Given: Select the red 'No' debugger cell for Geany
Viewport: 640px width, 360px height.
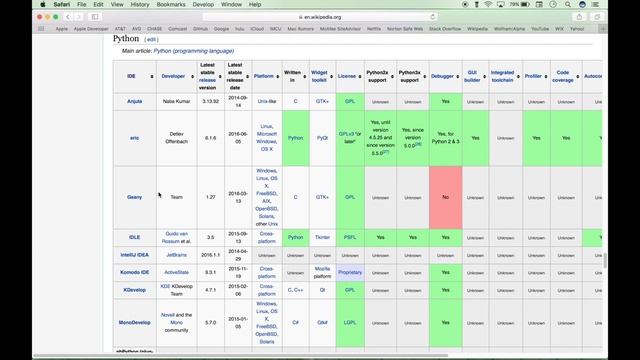Looking at the screenshot, I should pyautogui.click(x=445, y=197).
